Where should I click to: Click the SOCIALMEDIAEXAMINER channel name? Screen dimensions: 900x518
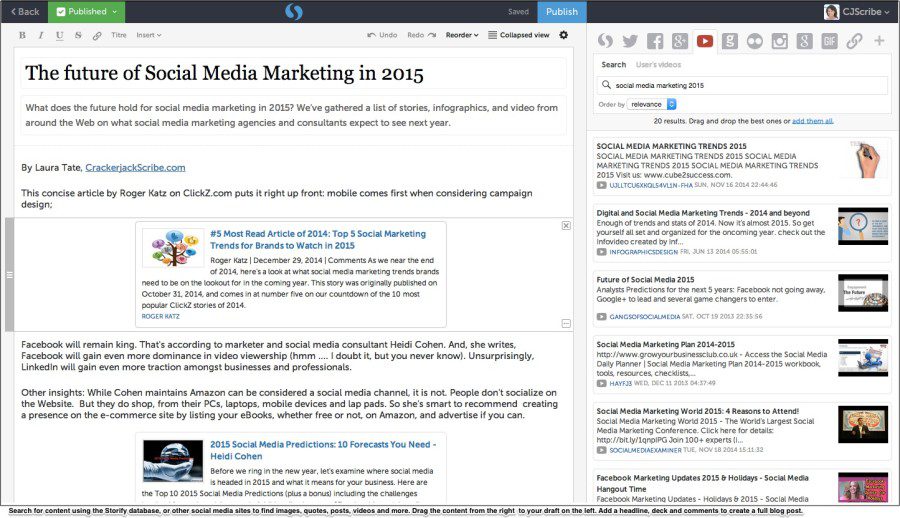click(x=645, y=450)
